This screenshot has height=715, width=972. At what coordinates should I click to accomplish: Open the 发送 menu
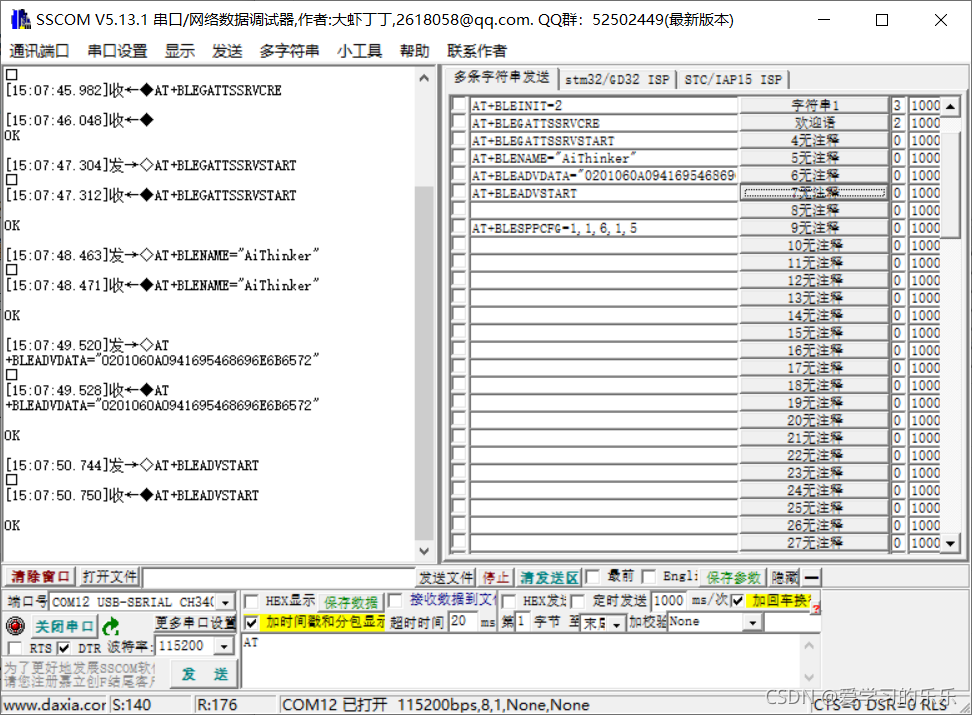227,51
